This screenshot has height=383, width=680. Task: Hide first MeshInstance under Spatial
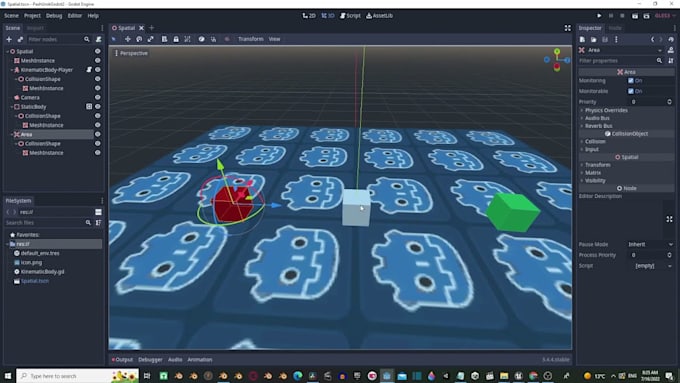[98, 60]
